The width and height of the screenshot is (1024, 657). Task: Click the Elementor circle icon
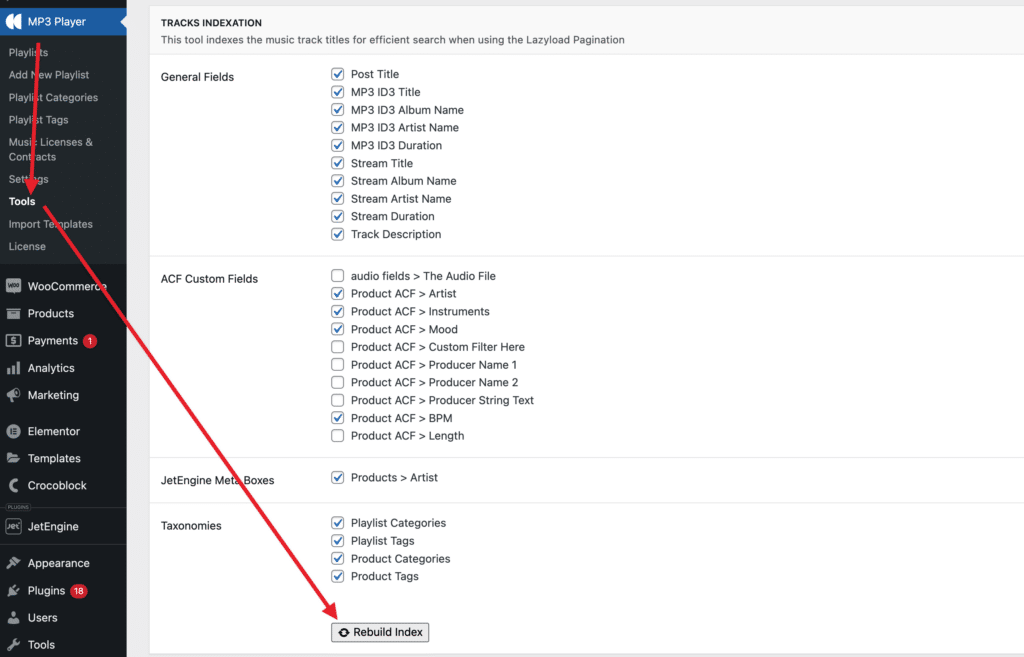pos(13,431)
